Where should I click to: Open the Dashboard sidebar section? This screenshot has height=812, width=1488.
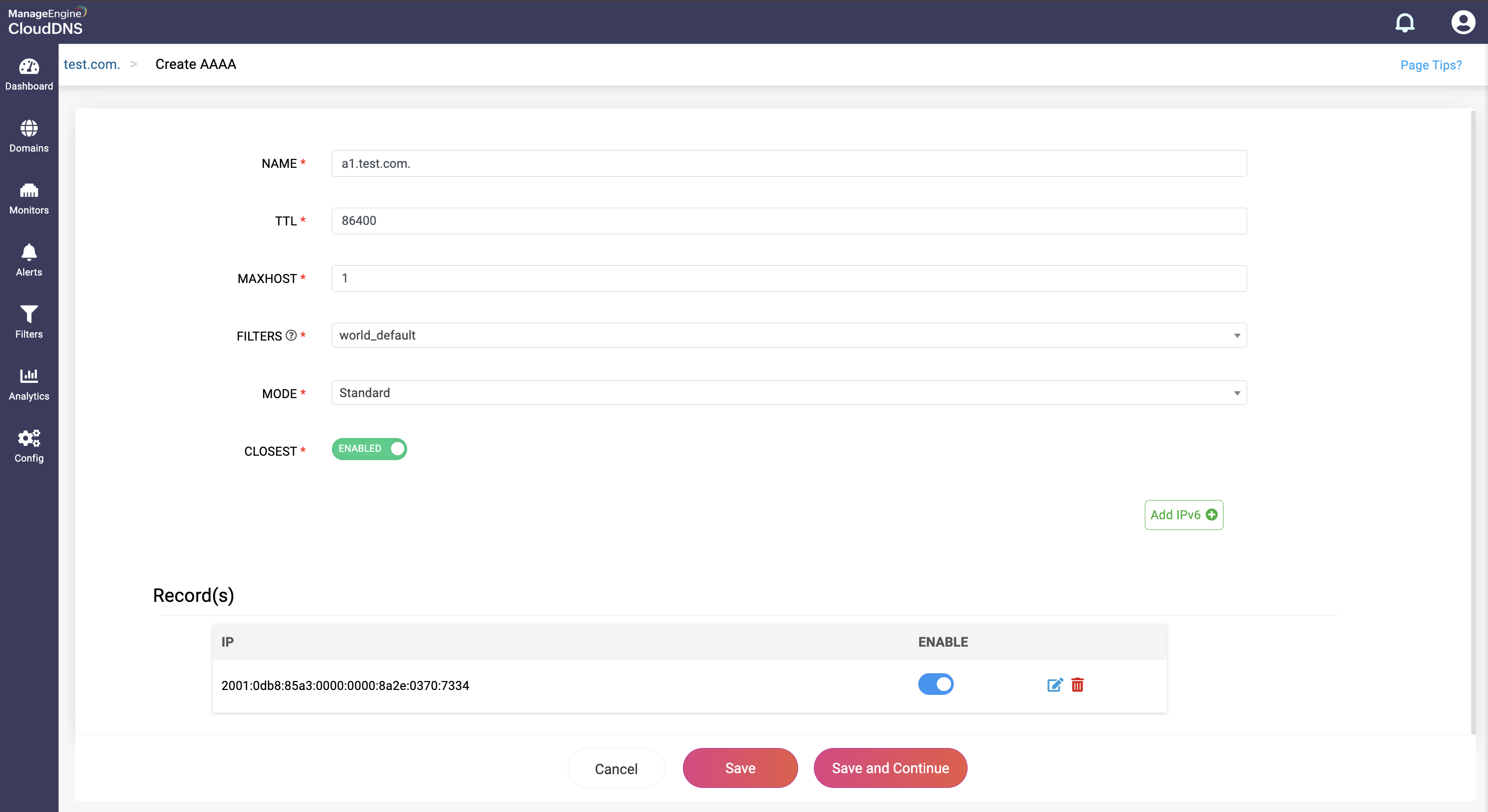click(x=29, y=74)
